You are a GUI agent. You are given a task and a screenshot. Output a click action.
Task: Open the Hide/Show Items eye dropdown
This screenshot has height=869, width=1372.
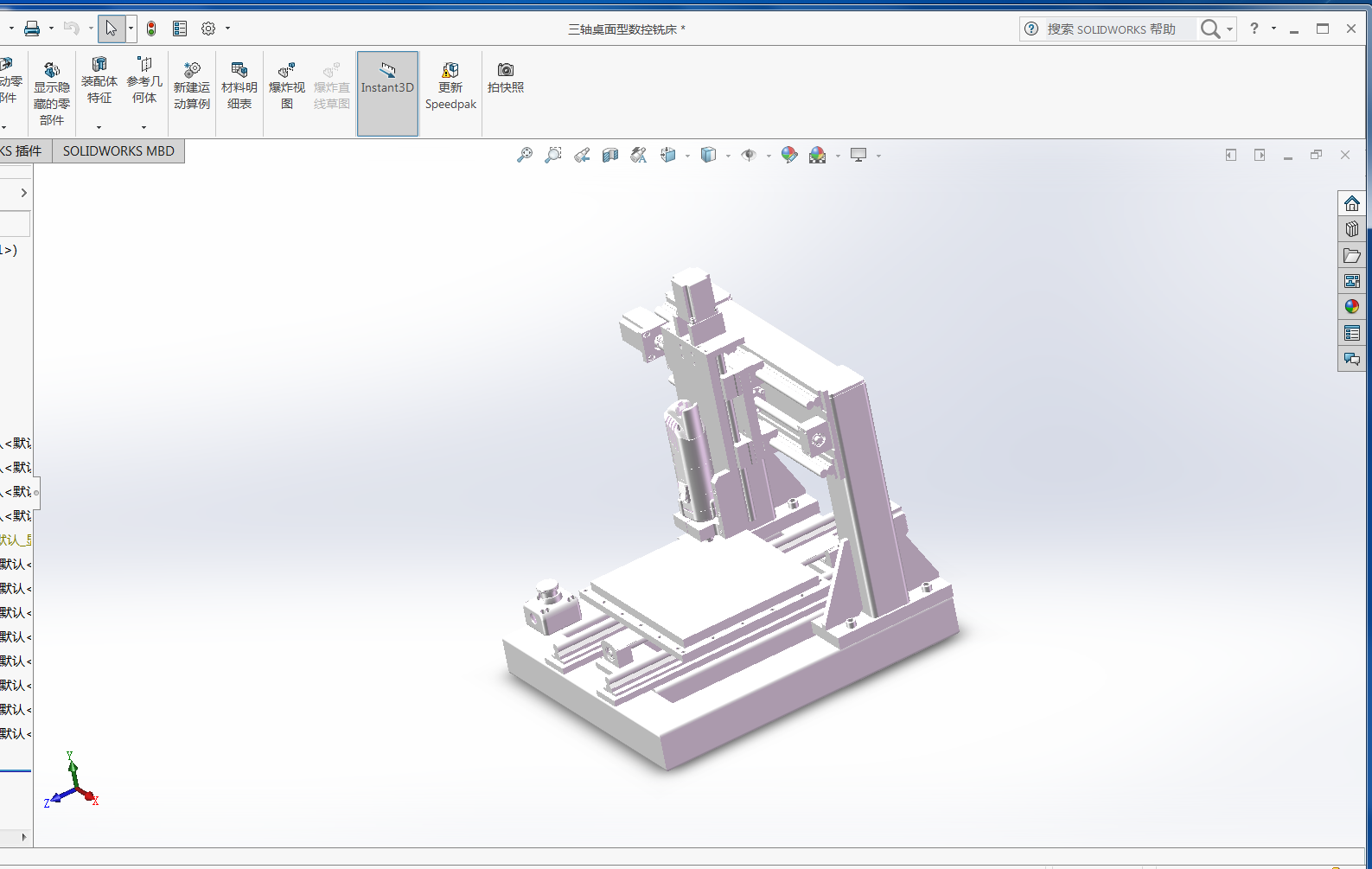click(768, 156)
